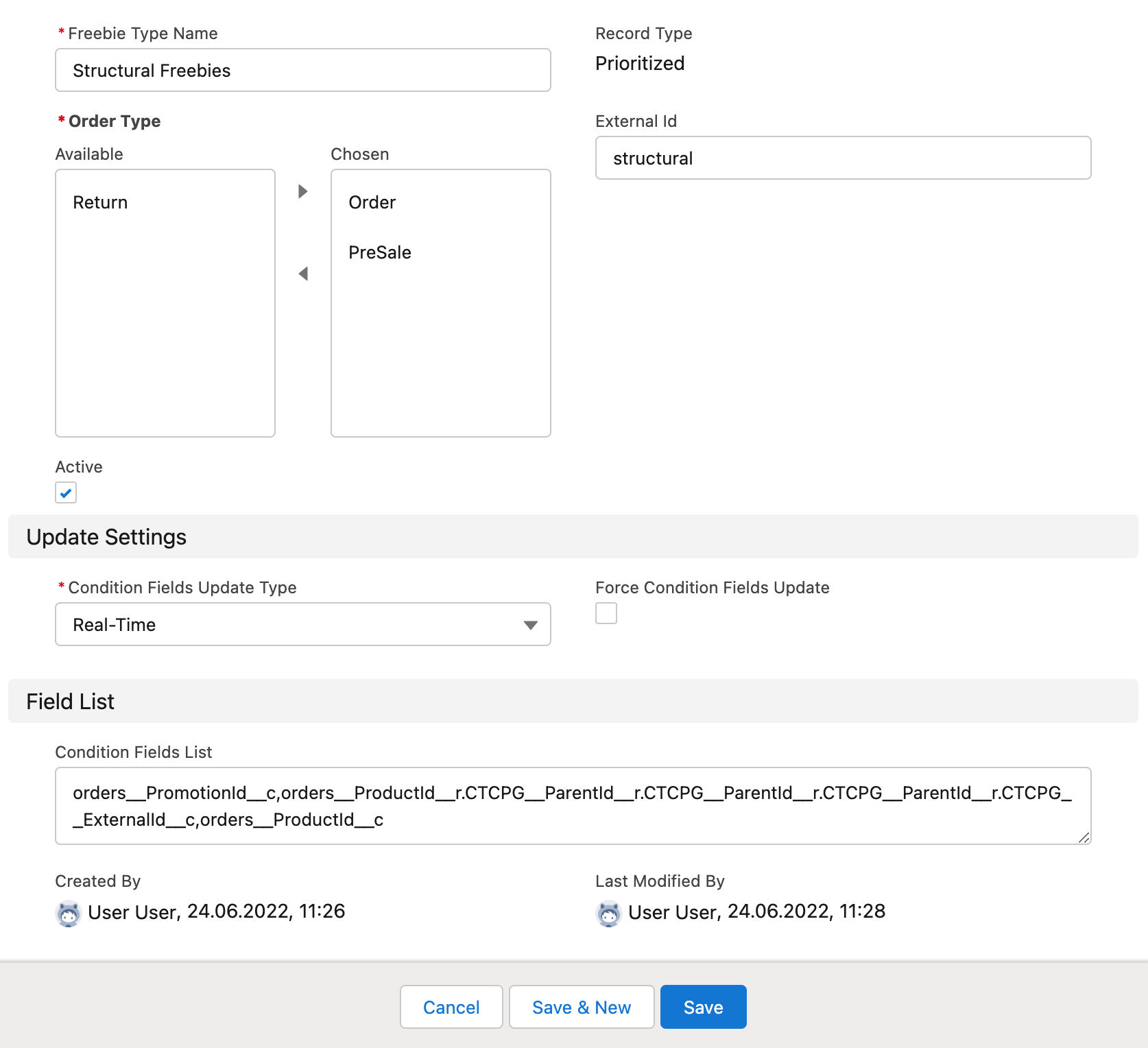Image resolution: width=1148 pixels, height=1048 pixels.
Task: Open Condition Fields Update Type dropdown
Action: point(302,624)
